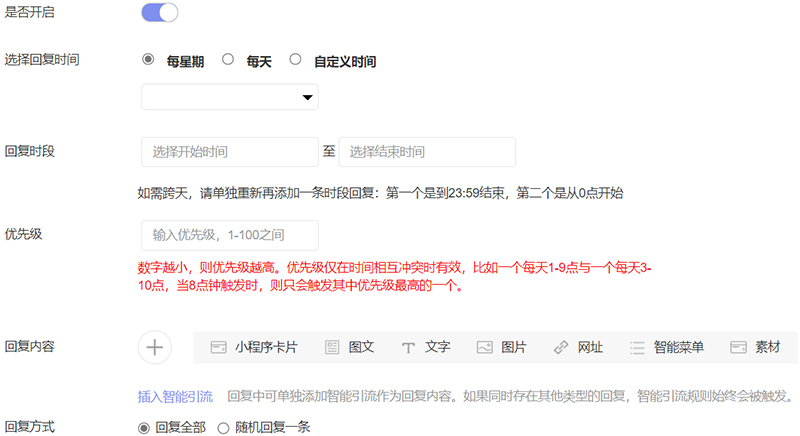
Task: Click the 回复时段 label text
Action: pos(30,151)
